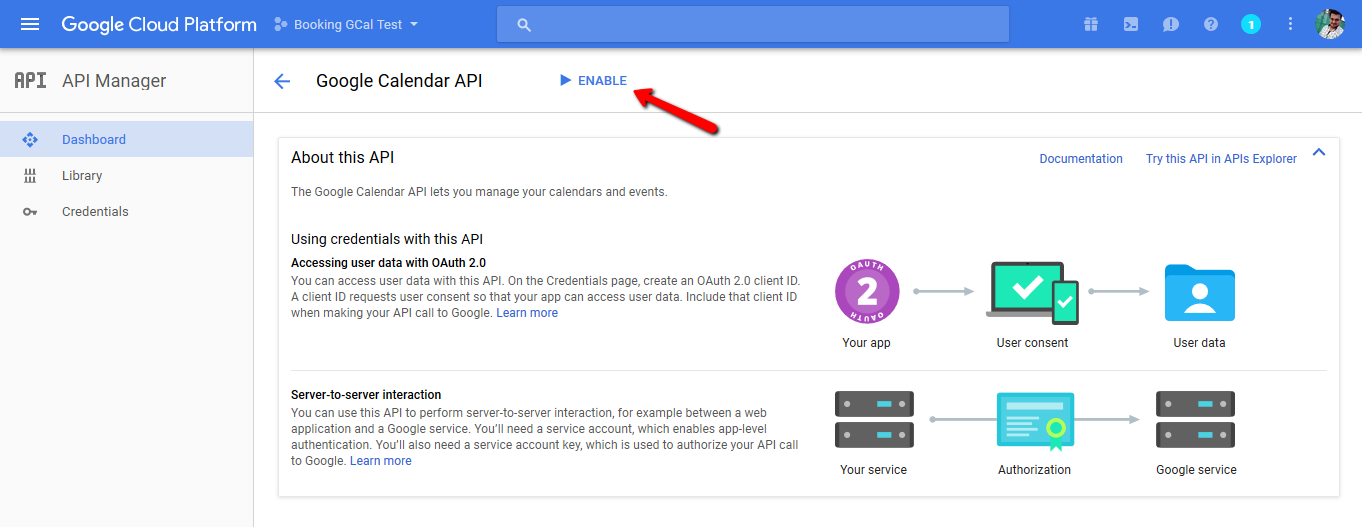Open the help question mark icon
This screenshot has height=527, width=1362.
pos(1211,24)
